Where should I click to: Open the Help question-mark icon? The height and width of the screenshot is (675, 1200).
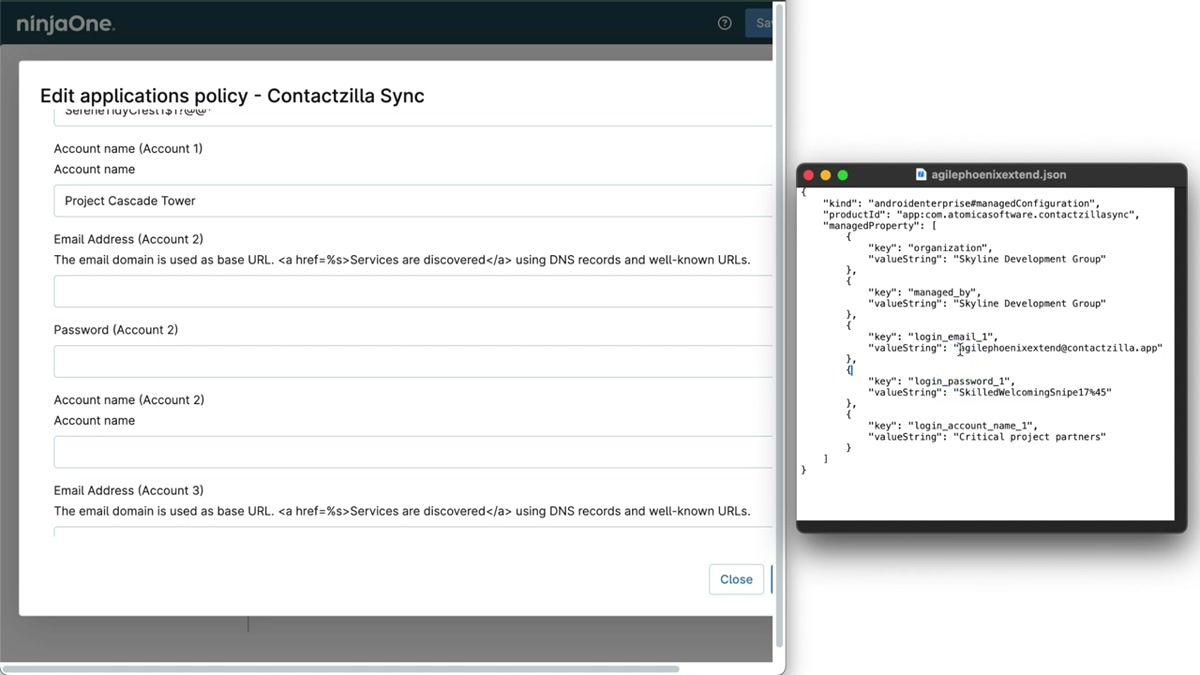click(x=723, y=22)
